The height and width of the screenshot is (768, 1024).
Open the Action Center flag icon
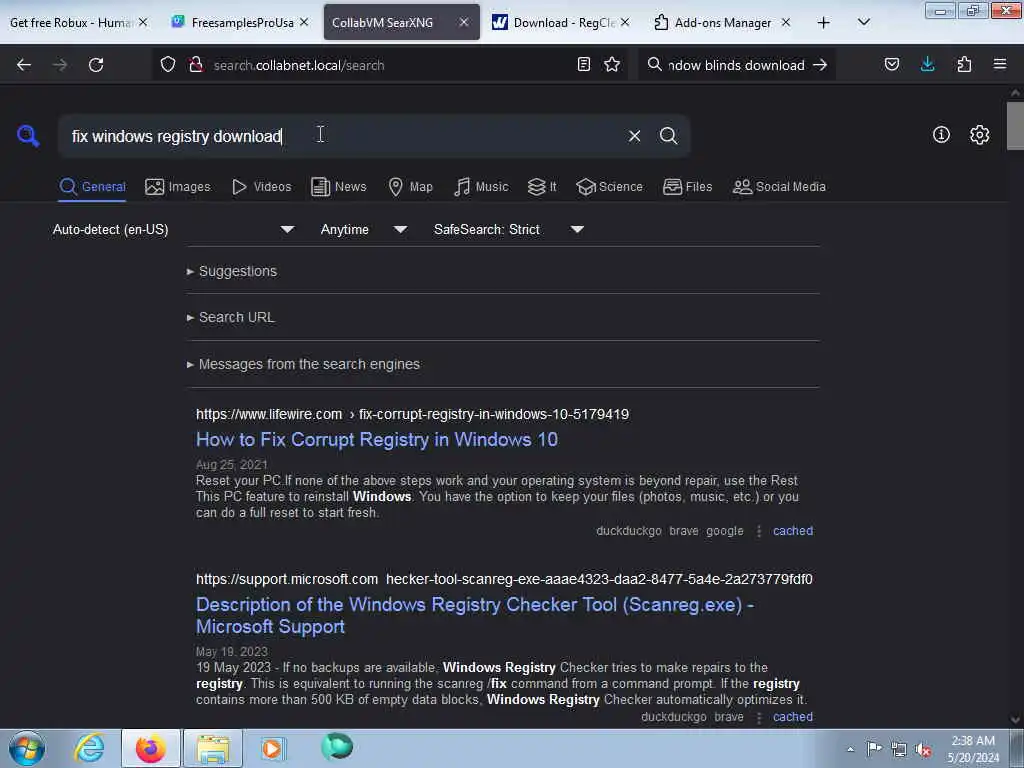(x=874, y=749)
